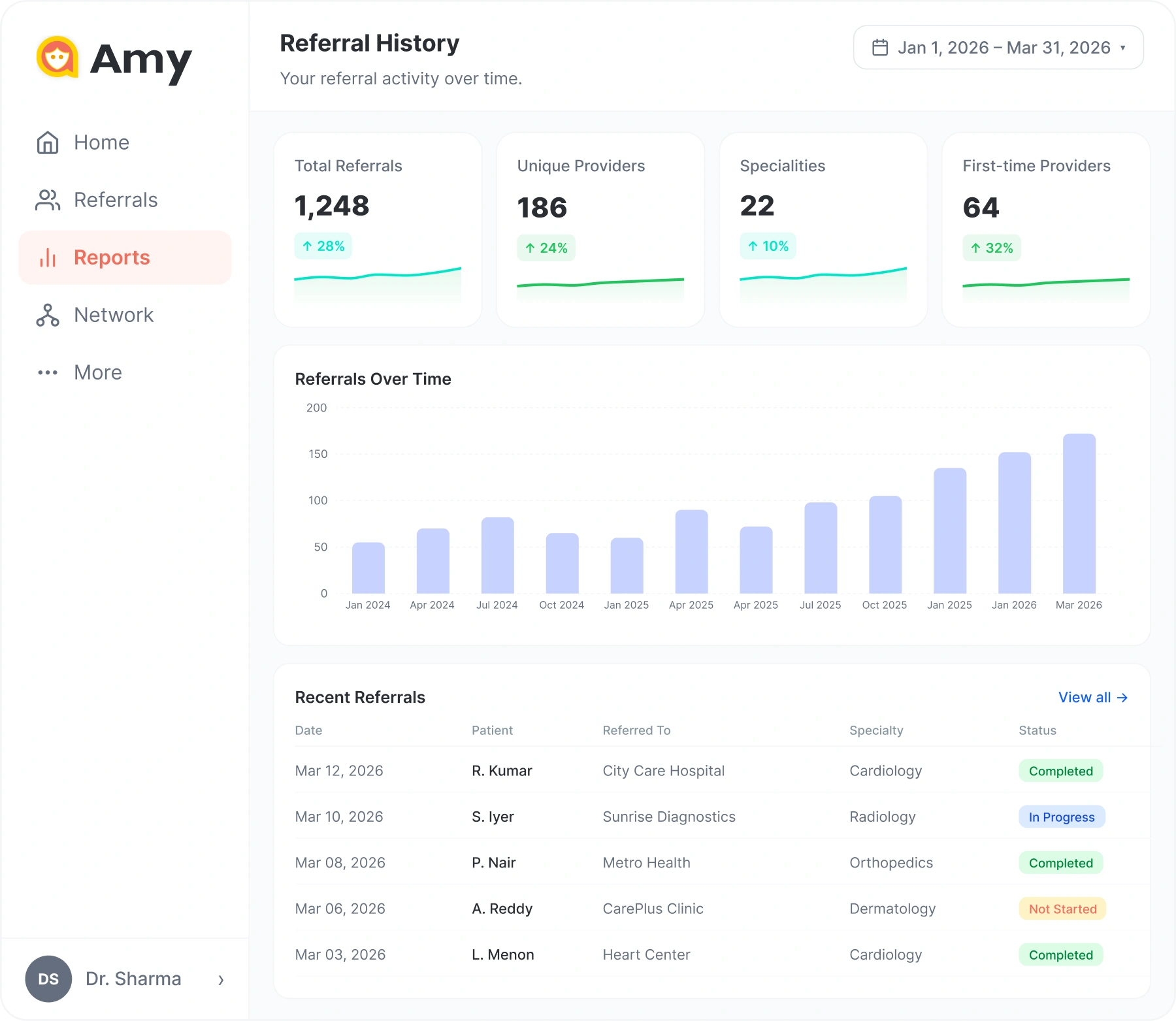This screenshot has height=1021, width=1176.
Task: Click the Unique Providers sparkline chart
Action: tap(600, 289)
